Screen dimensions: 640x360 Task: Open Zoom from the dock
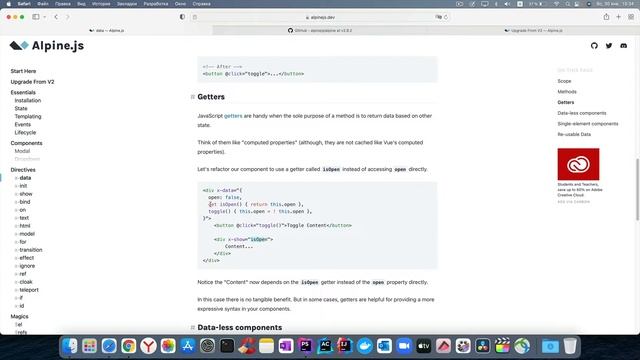(404, 346)
